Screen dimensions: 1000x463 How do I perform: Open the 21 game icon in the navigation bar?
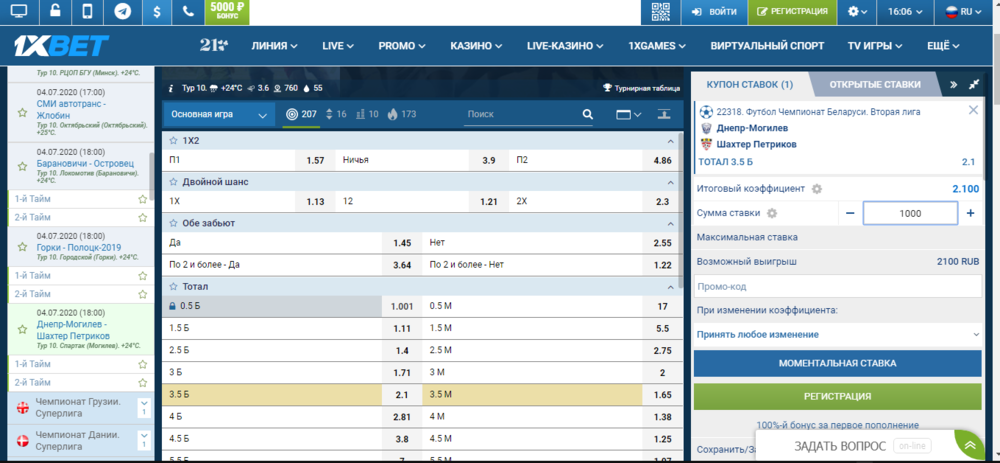(214, 46)
